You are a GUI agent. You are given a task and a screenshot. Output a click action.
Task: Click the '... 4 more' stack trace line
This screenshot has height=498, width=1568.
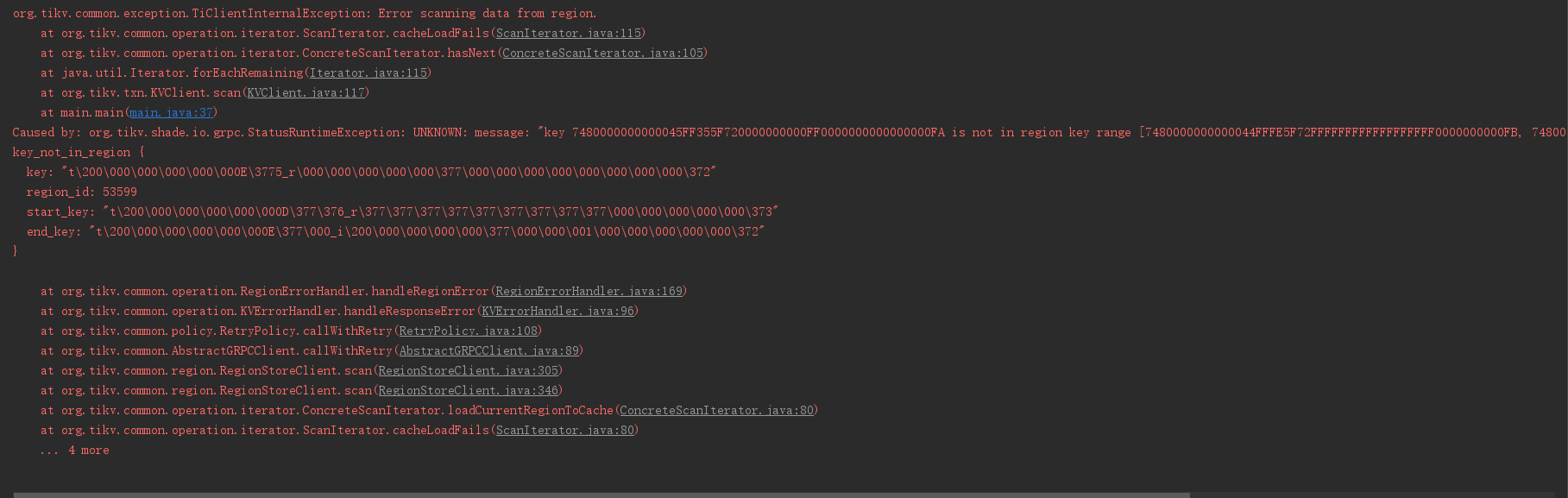coord(74,450)
